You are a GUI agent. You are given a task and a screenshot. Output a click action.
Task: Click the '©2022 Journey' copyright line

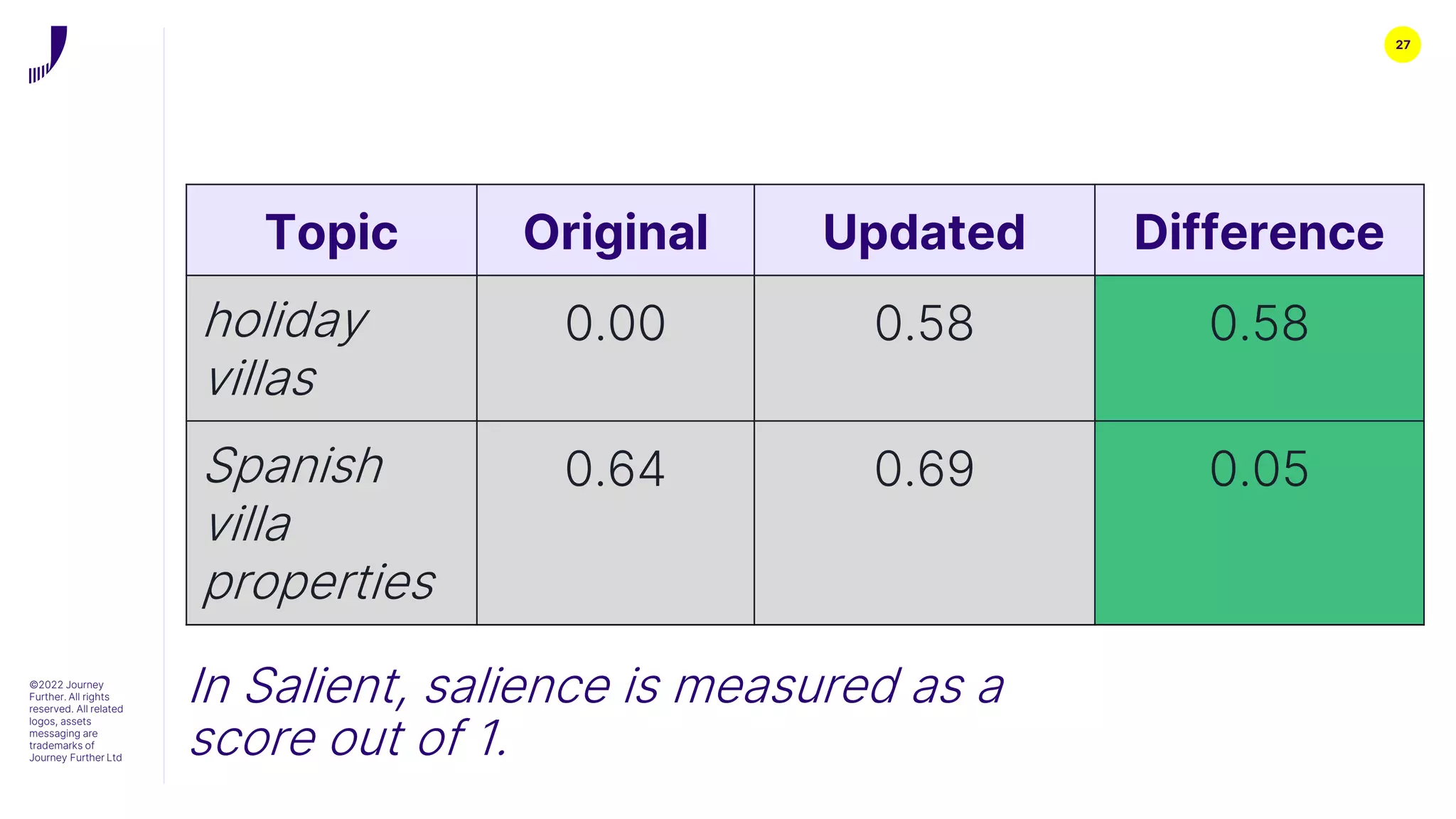click(66, 685)
